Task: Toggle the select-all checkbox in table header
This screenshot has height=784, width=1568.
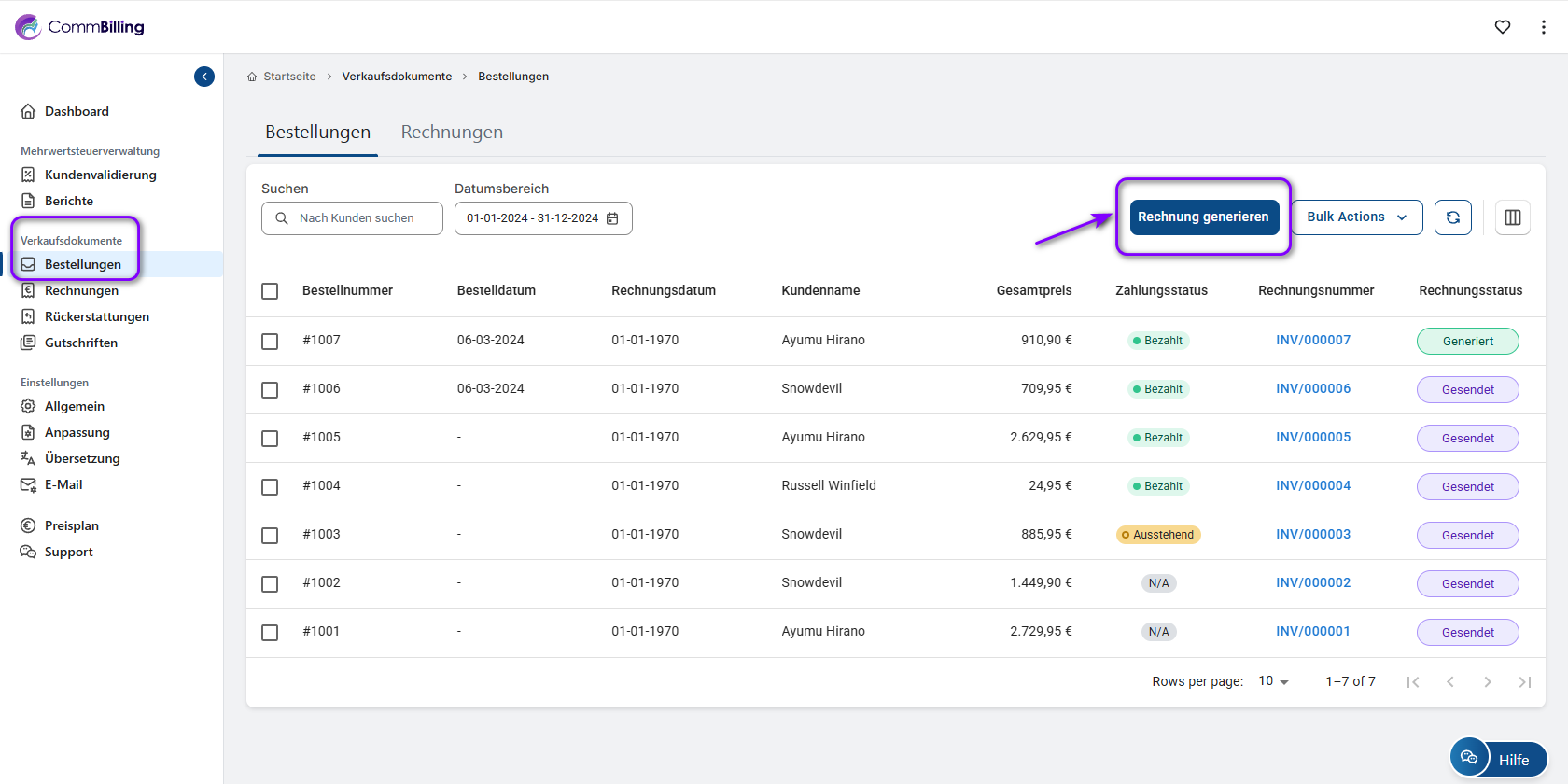Action: tap(270, 291)
